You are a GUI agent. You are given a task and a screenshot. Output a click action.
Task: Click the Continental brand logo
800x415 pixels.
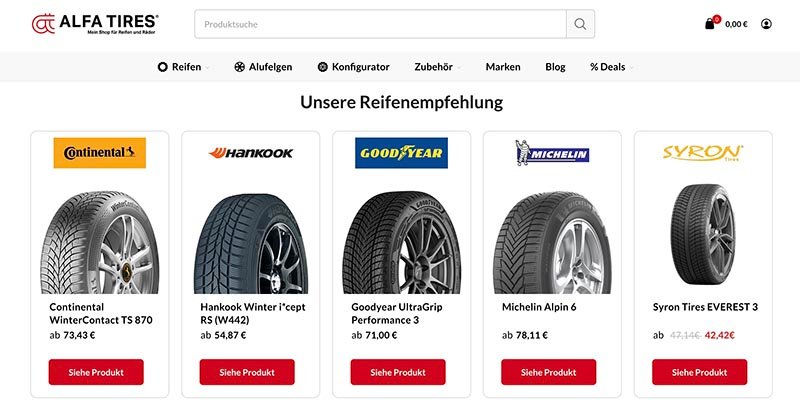[x=99, y=153]
